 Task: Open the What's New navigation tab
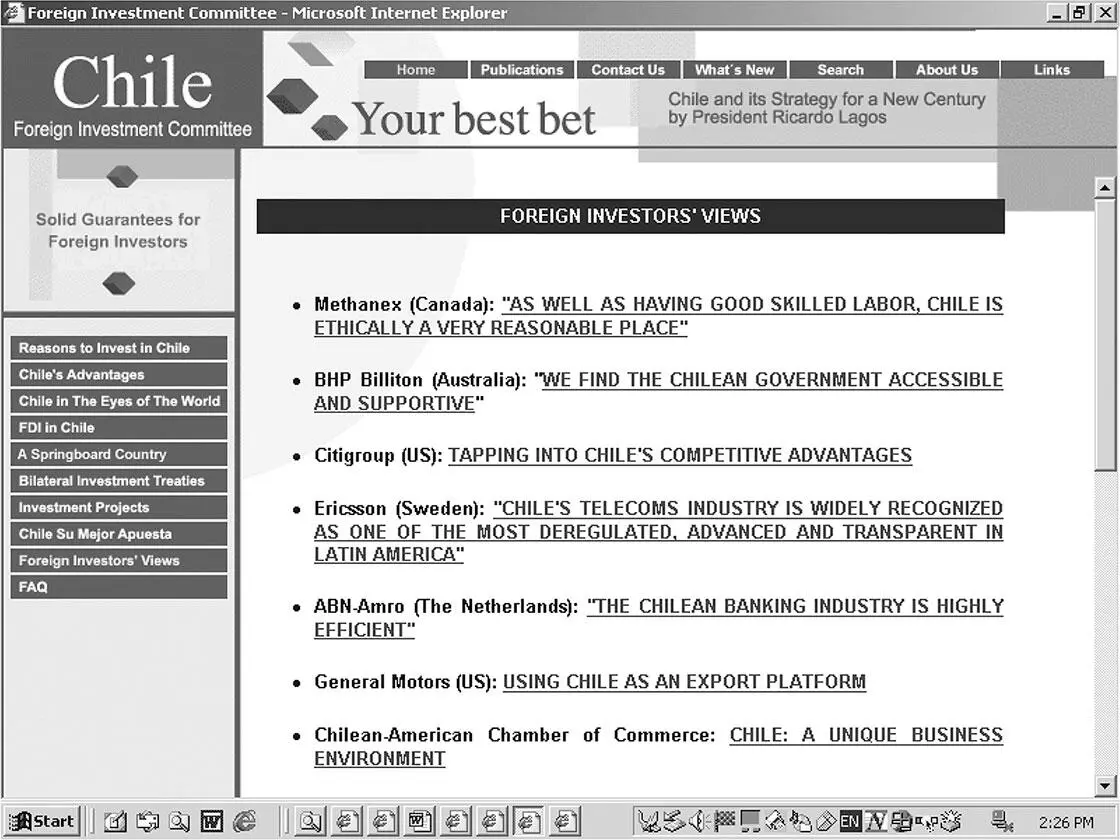pos(734,69)
